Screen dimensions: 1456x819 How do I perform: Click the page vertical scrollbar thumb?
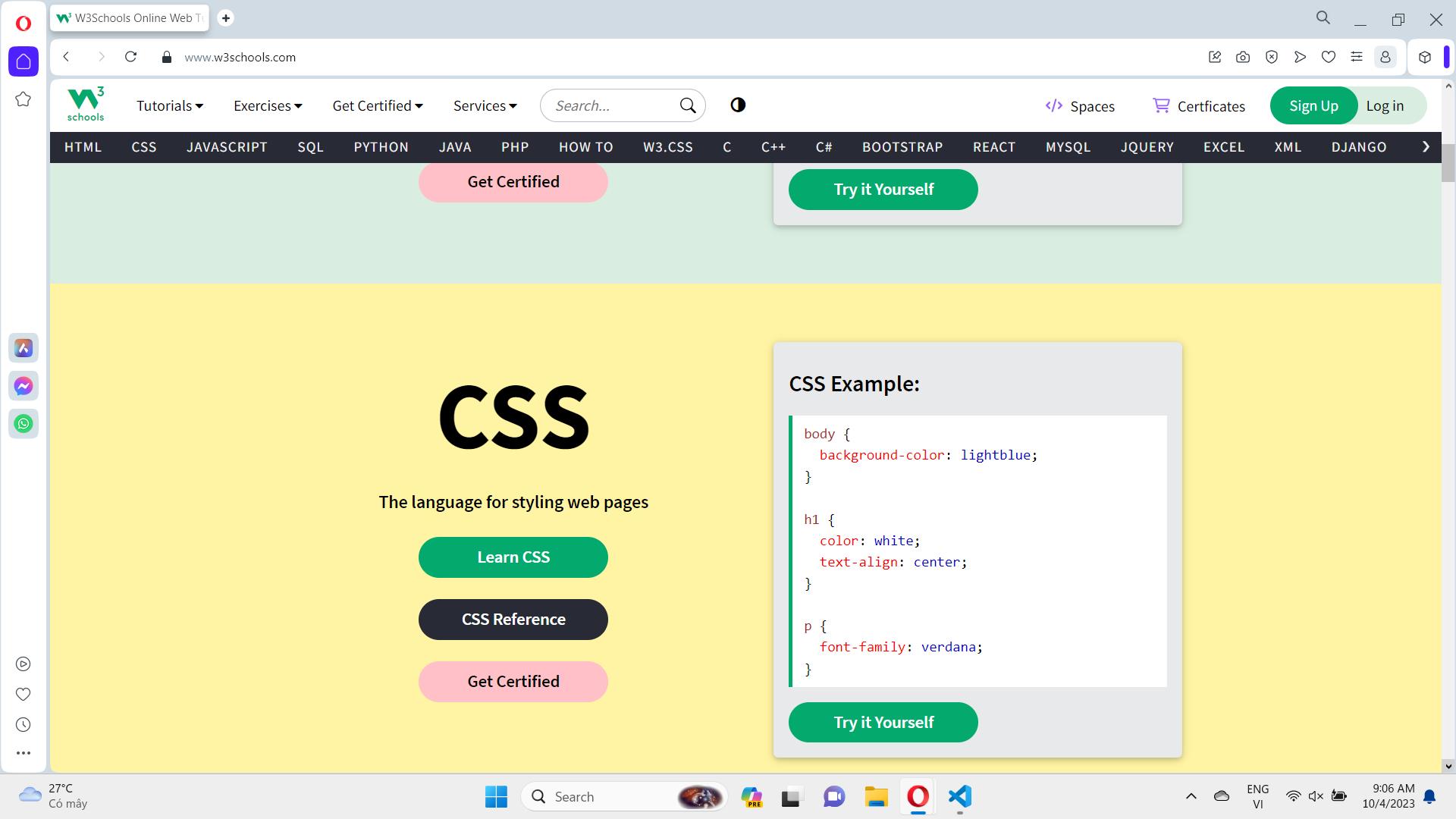click(1448, 163)
